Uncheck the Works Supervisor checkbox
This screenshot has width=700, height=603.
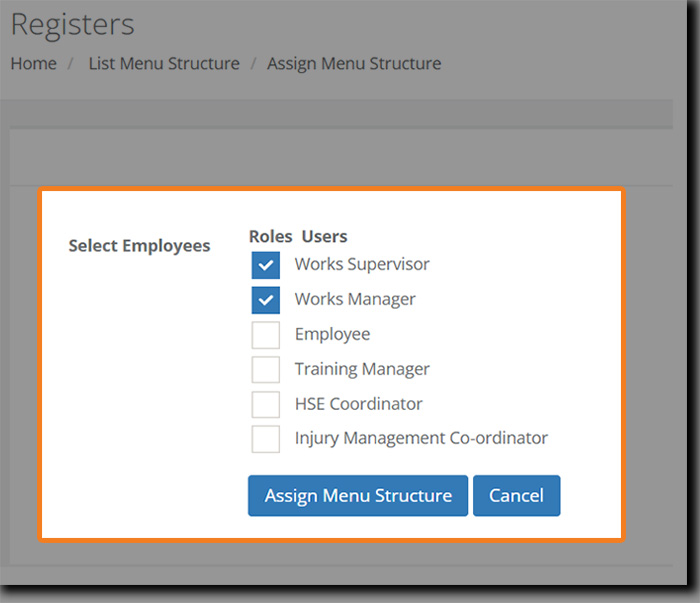coord(266,266)
